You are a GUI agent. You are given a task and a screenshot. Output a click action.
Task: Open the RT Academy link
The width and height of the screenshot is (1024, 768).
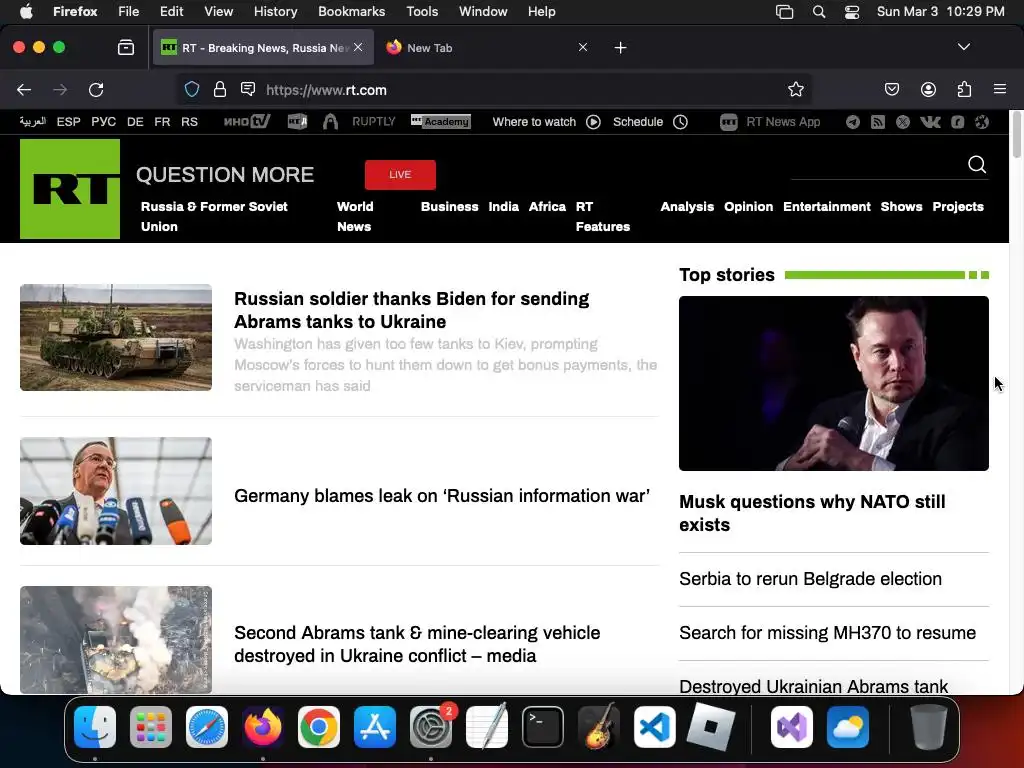pyautogui.click(x=441, y=121)
